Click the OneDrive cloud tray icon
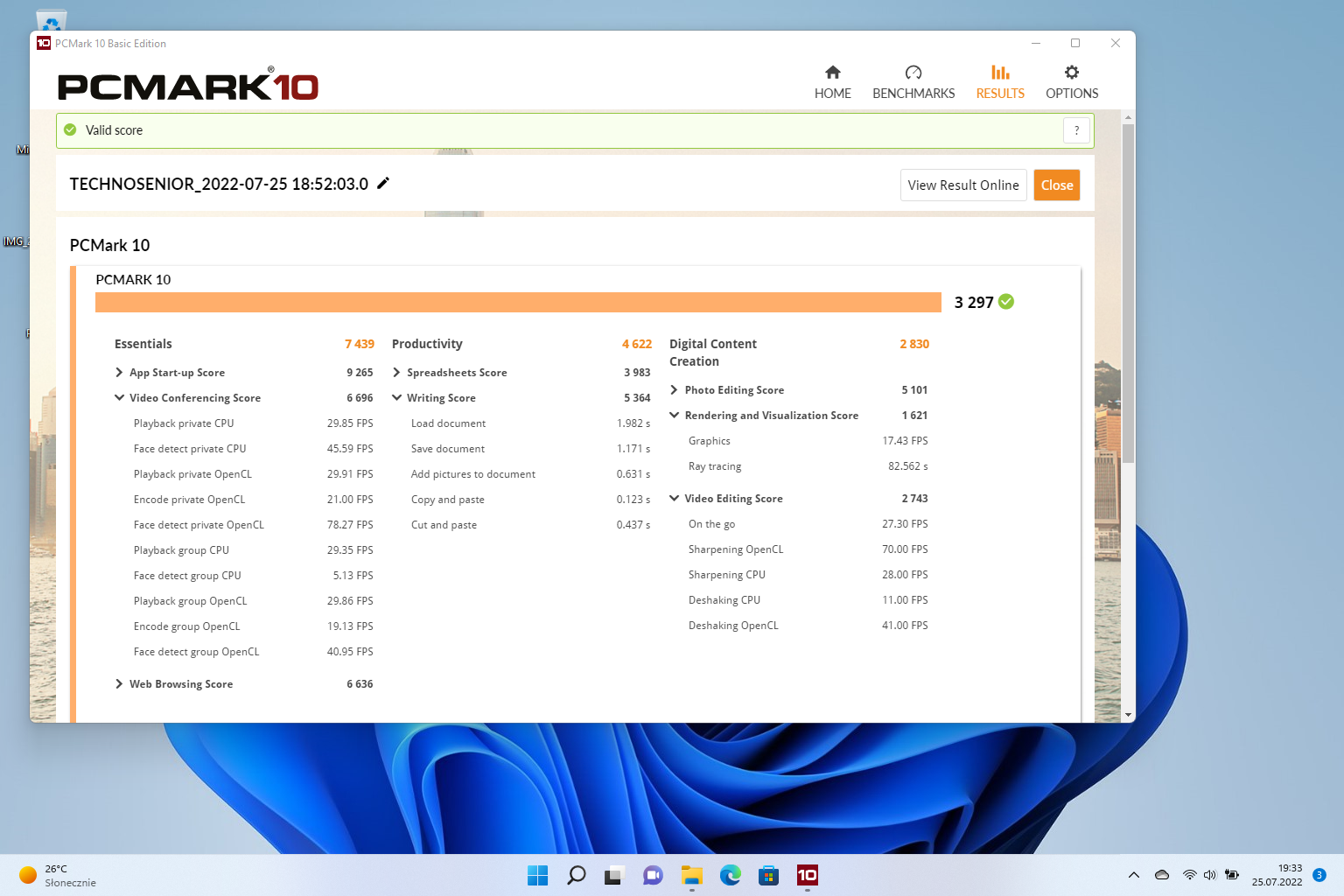1344x896 pixels. [x=1162, y=875]
